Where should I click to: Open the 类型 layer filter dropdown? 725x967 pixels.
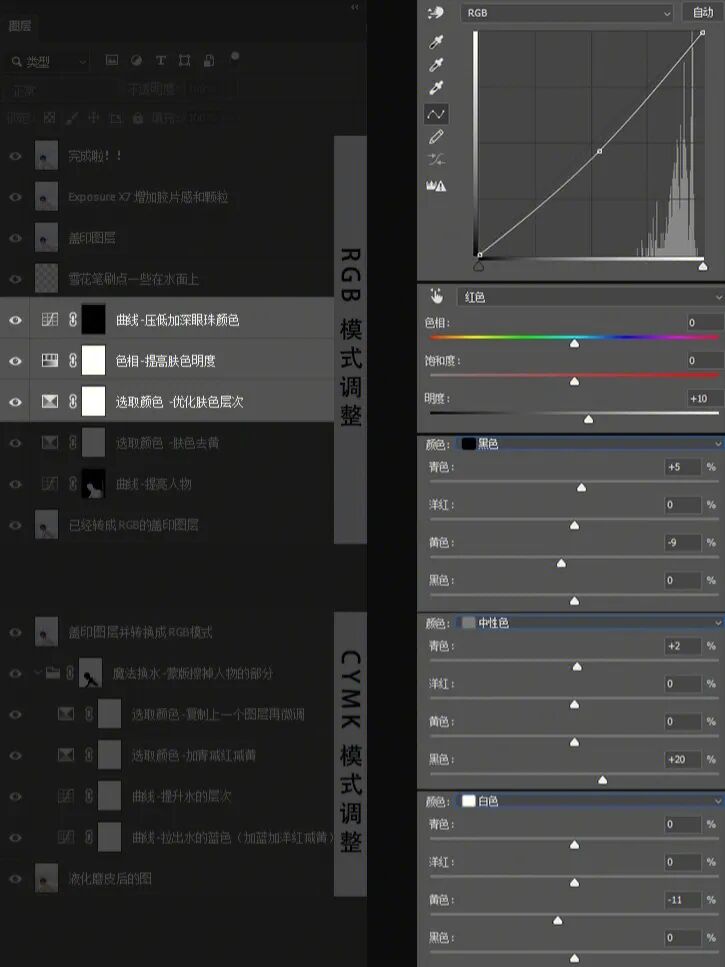(49, 62)
